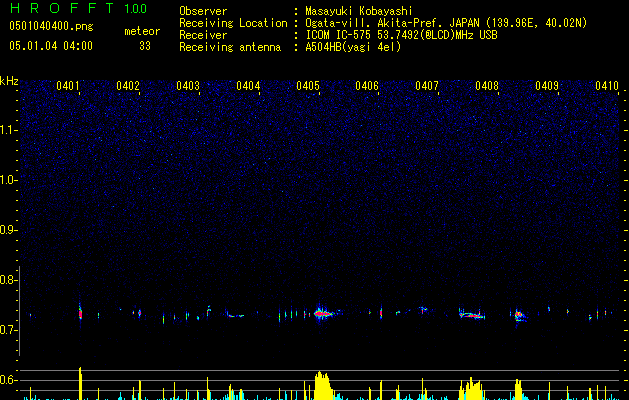Click the 0.7 kHz axis label
Viewport: 629px width, 400px height.
click(9, 330)
